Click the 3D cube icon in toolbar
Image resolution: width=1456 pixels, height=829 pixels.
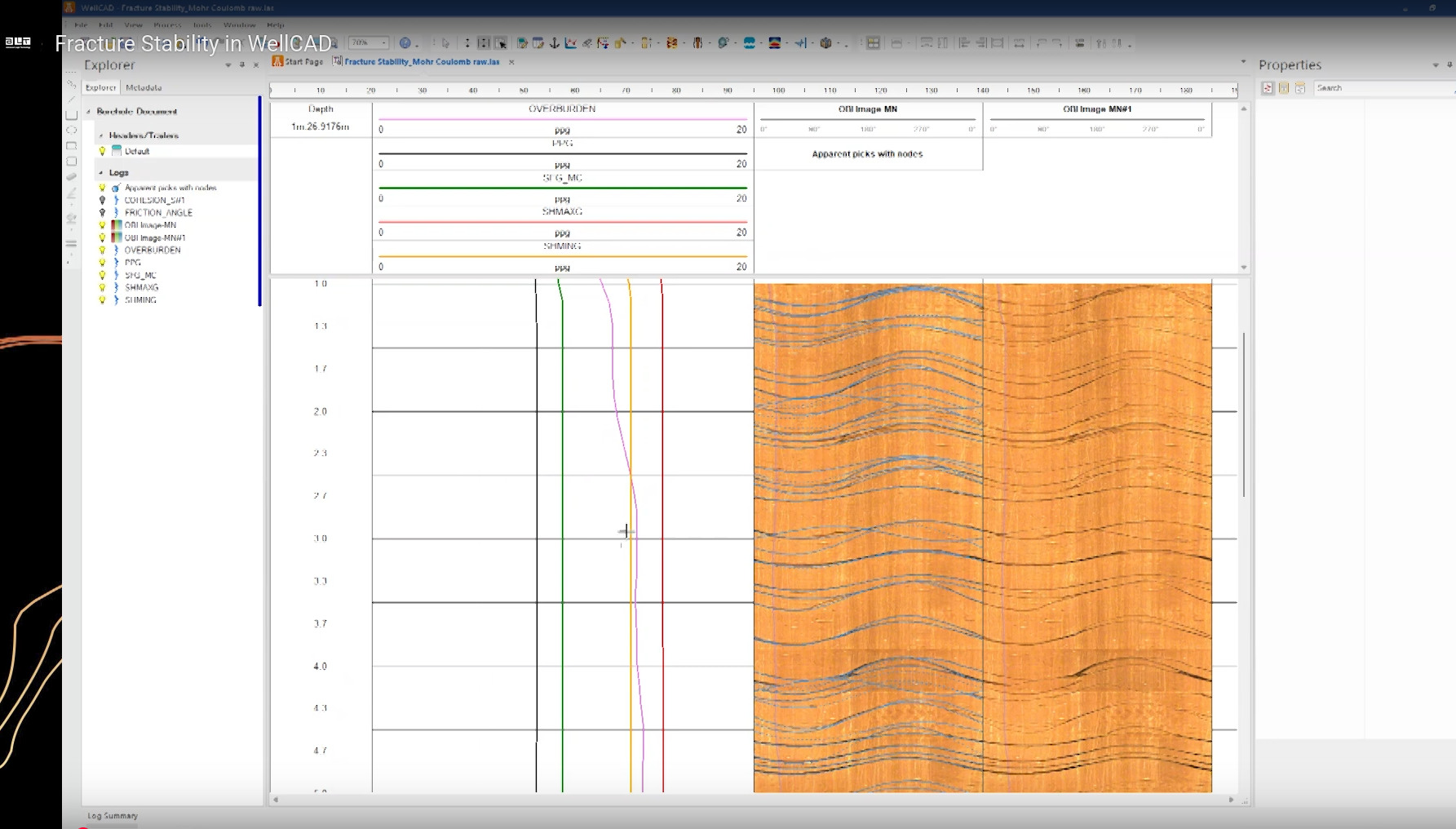pos(825,43)
